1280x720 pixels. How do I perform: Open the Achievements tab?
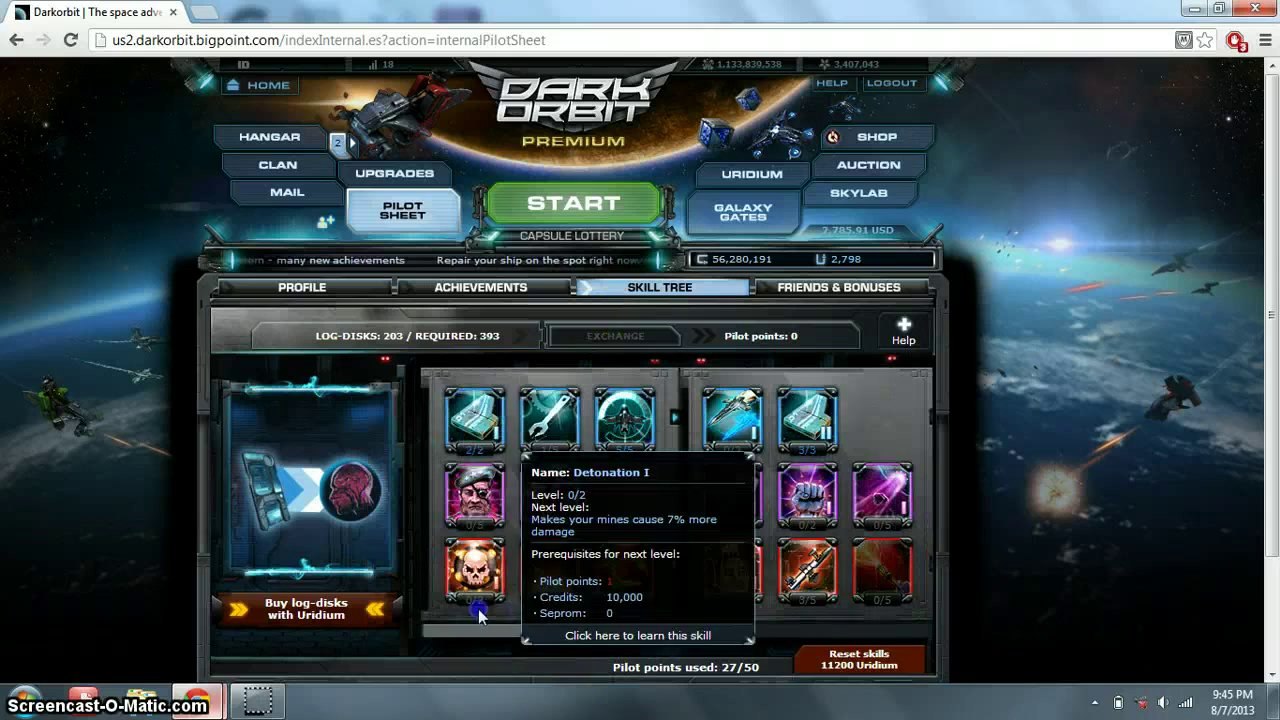(x=481, y=287)
